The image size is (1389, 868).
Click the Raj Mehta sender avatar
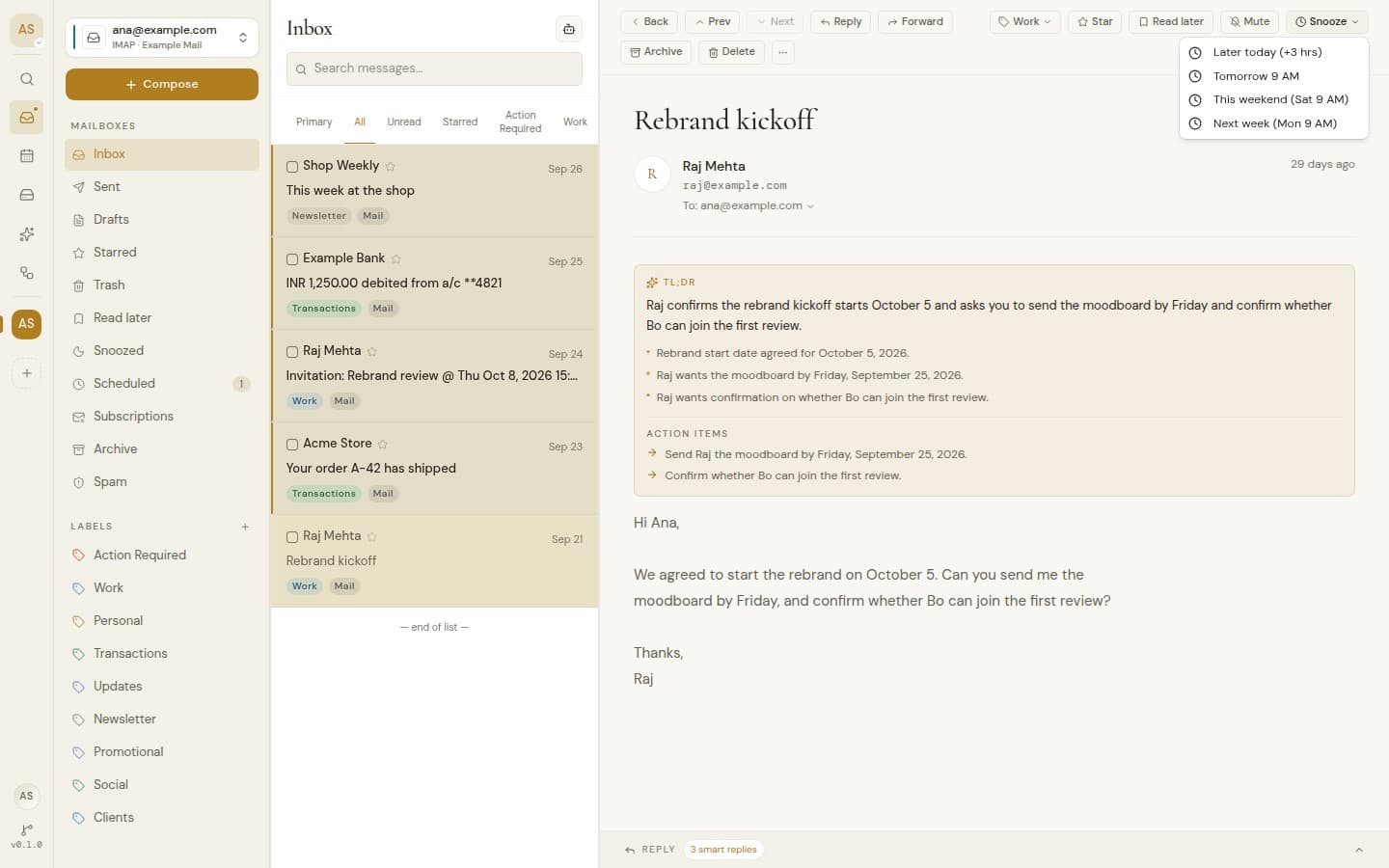pos(652,175)
